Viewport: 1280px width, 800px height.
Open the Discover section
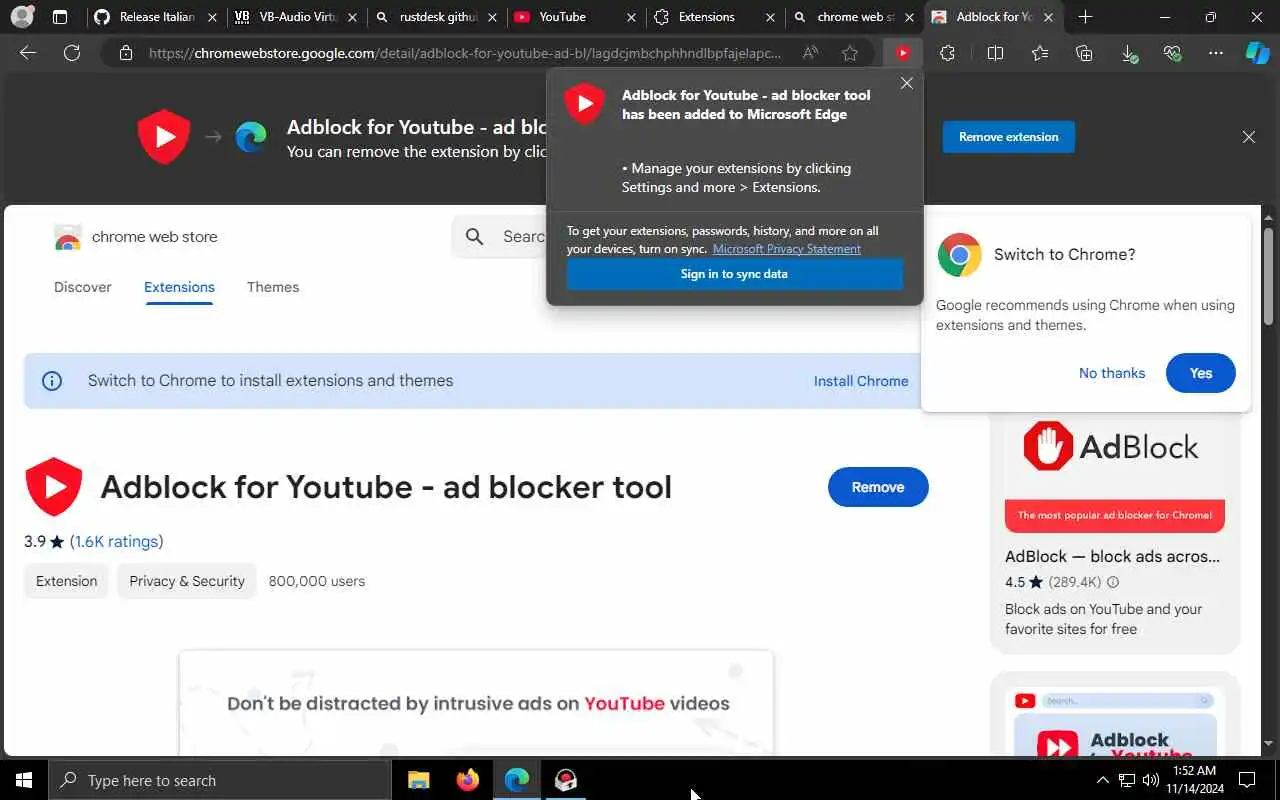point(83,287)
